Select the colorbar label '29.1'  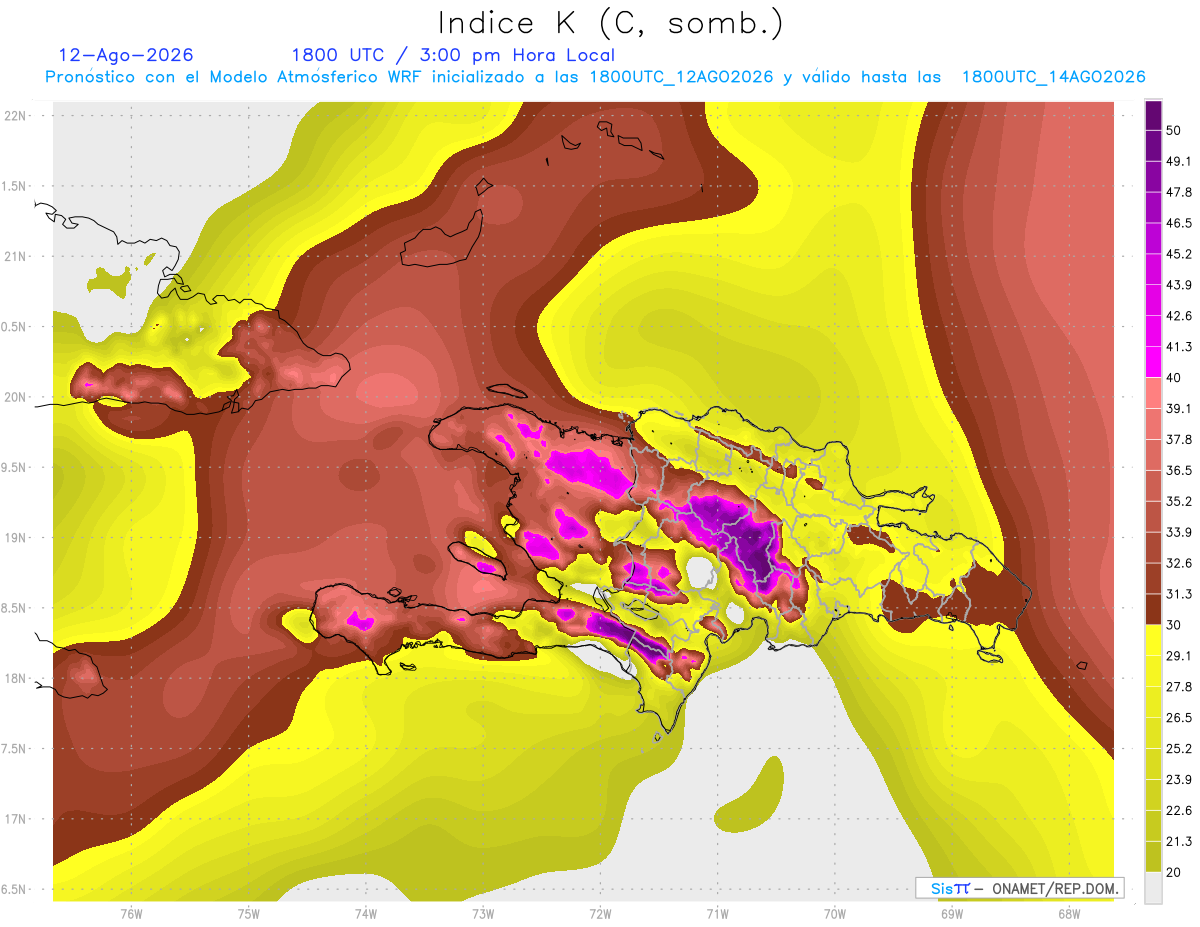pos(1179,655)
